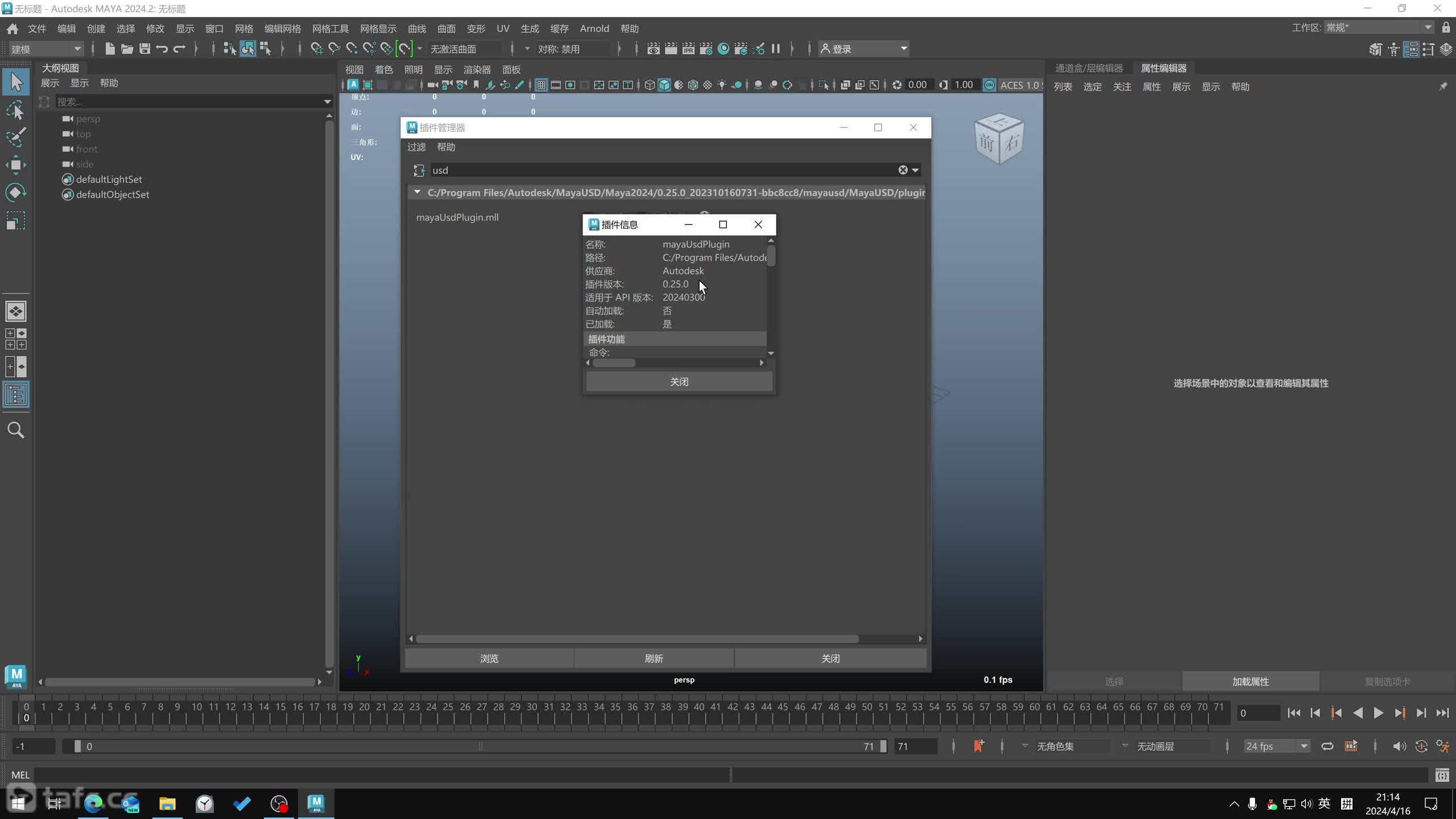Open the viewport 渲染器 menu
Screen dimensions: 1456x819
point(477,69)
